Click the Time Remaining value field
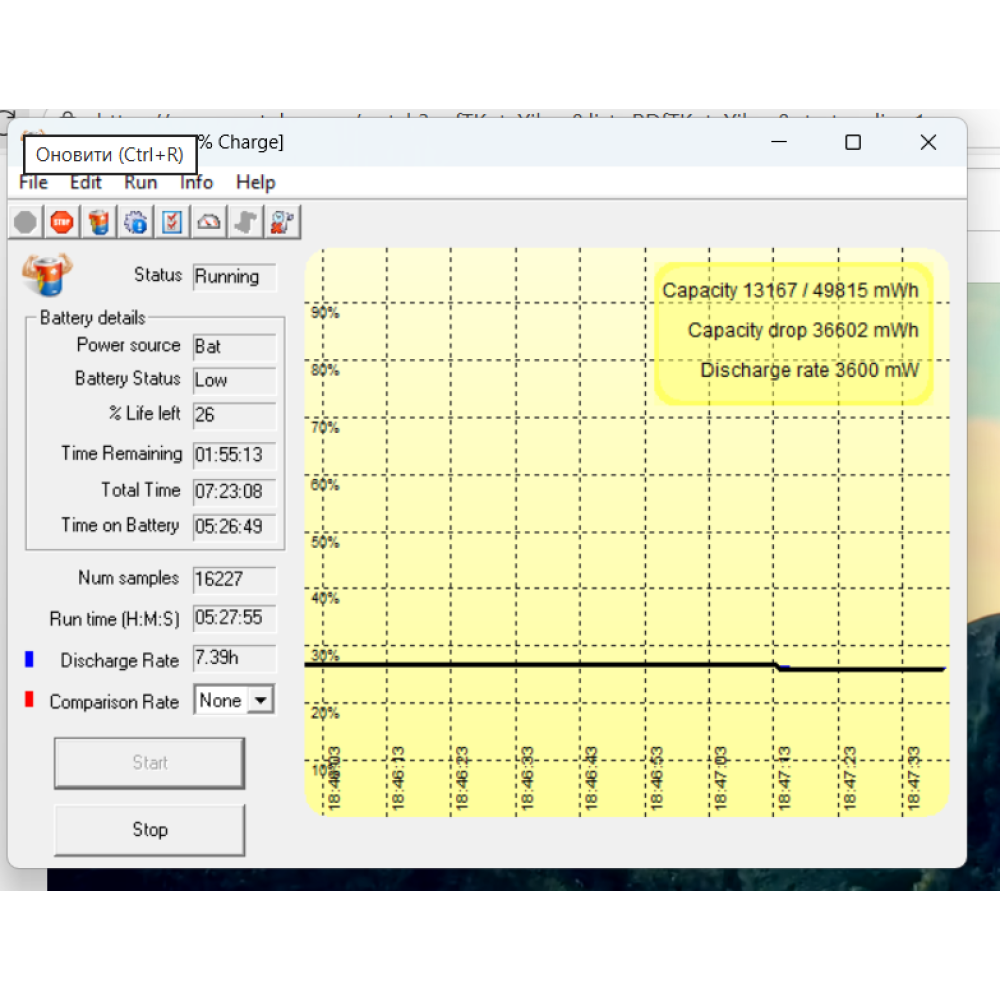Screen dimensions: 1000x1000 coord(234,455)
